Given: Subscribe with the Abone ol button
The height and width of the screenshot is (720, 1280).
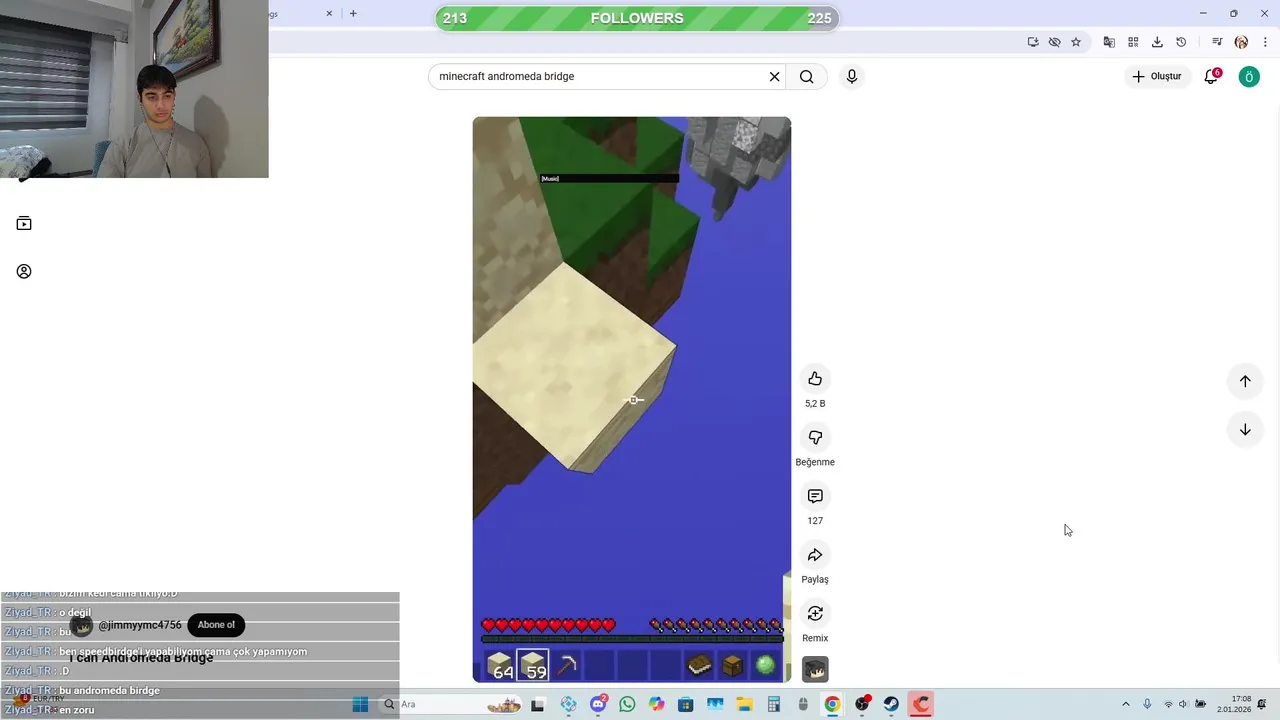Looking at the screenshot, I should point(216,625).
